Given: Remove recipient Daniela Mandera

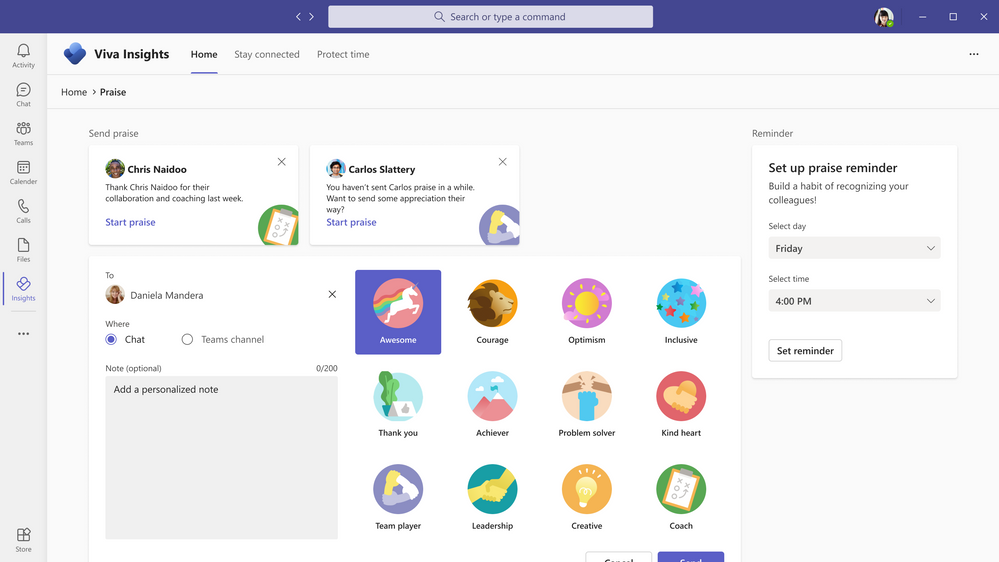Looking at the screenshot, I should point(332,294).
